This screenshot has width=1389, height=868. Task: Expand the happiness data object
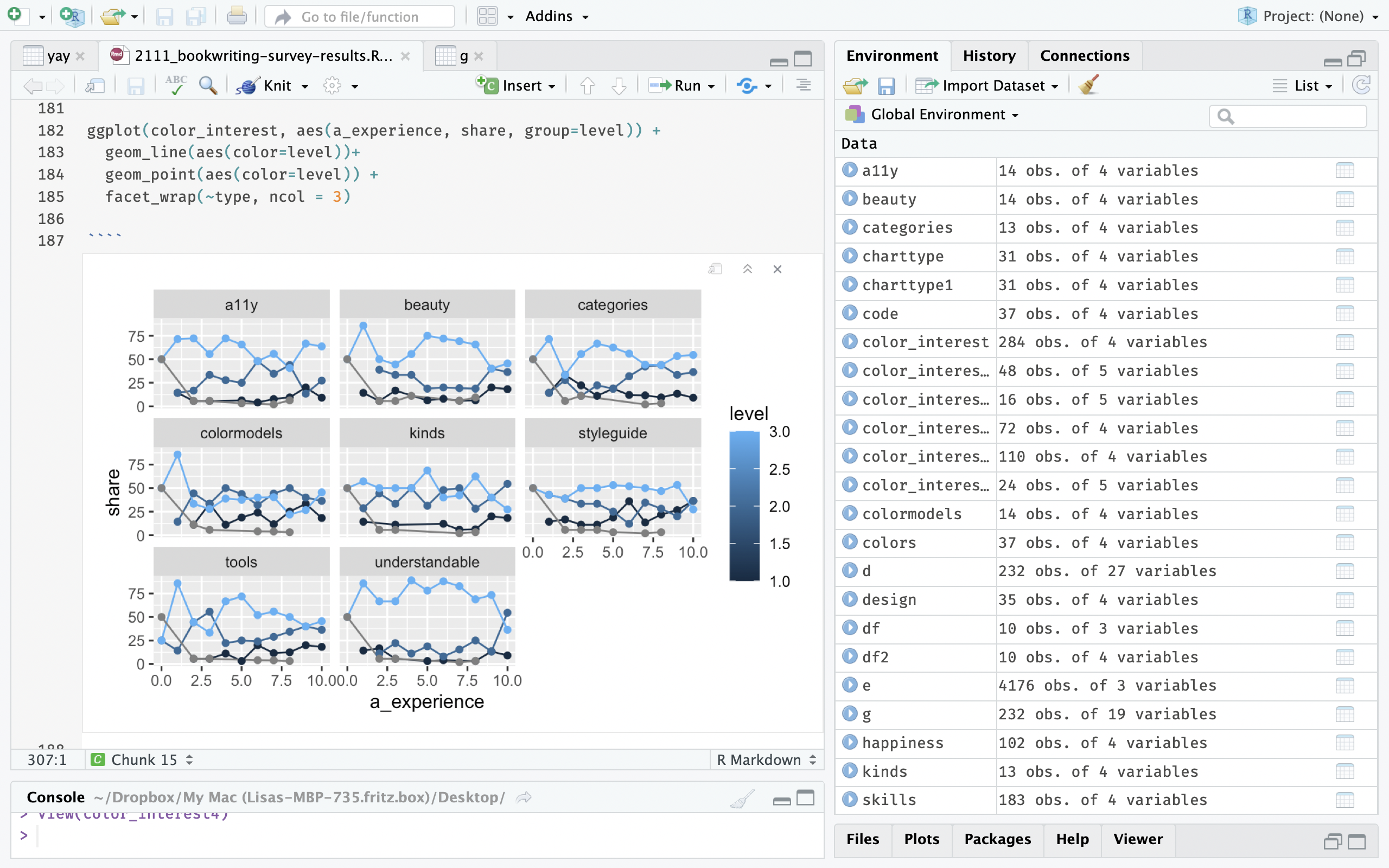point(850,742)
